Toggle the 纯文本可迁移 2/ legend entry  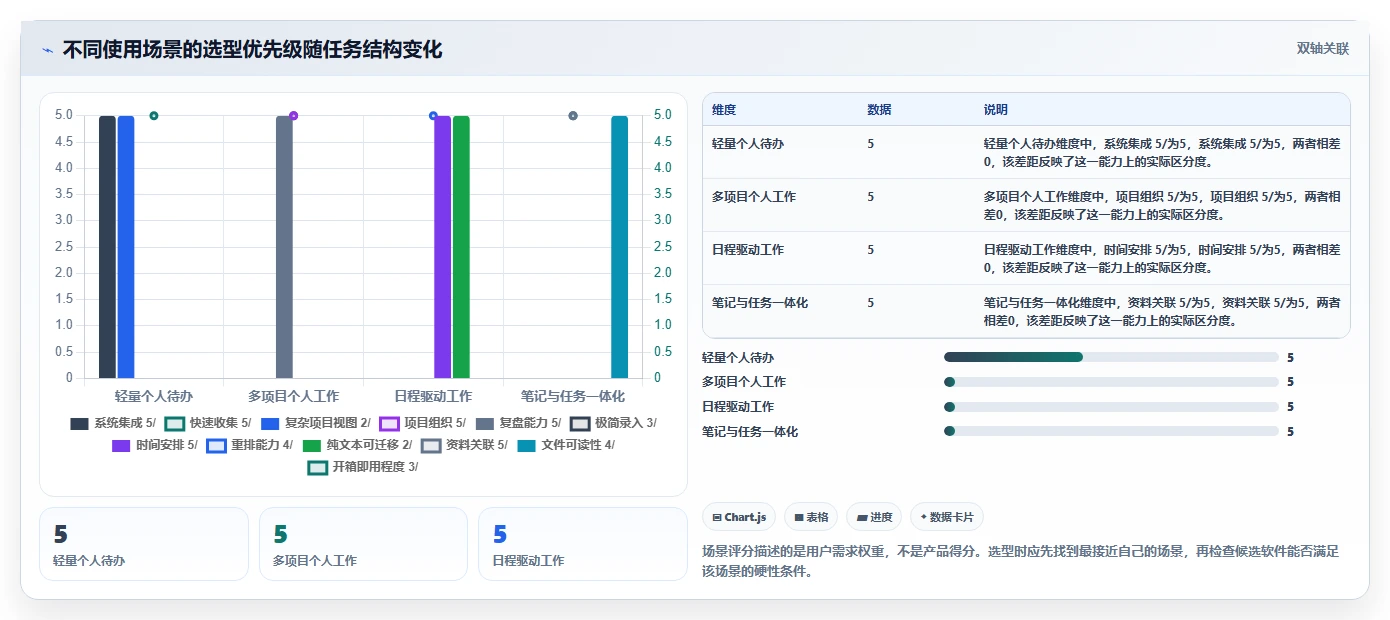click(357, 445)
